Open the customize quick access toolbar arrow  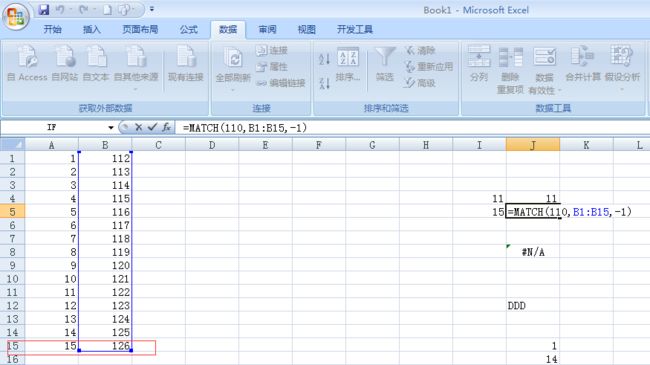[152, 9]
